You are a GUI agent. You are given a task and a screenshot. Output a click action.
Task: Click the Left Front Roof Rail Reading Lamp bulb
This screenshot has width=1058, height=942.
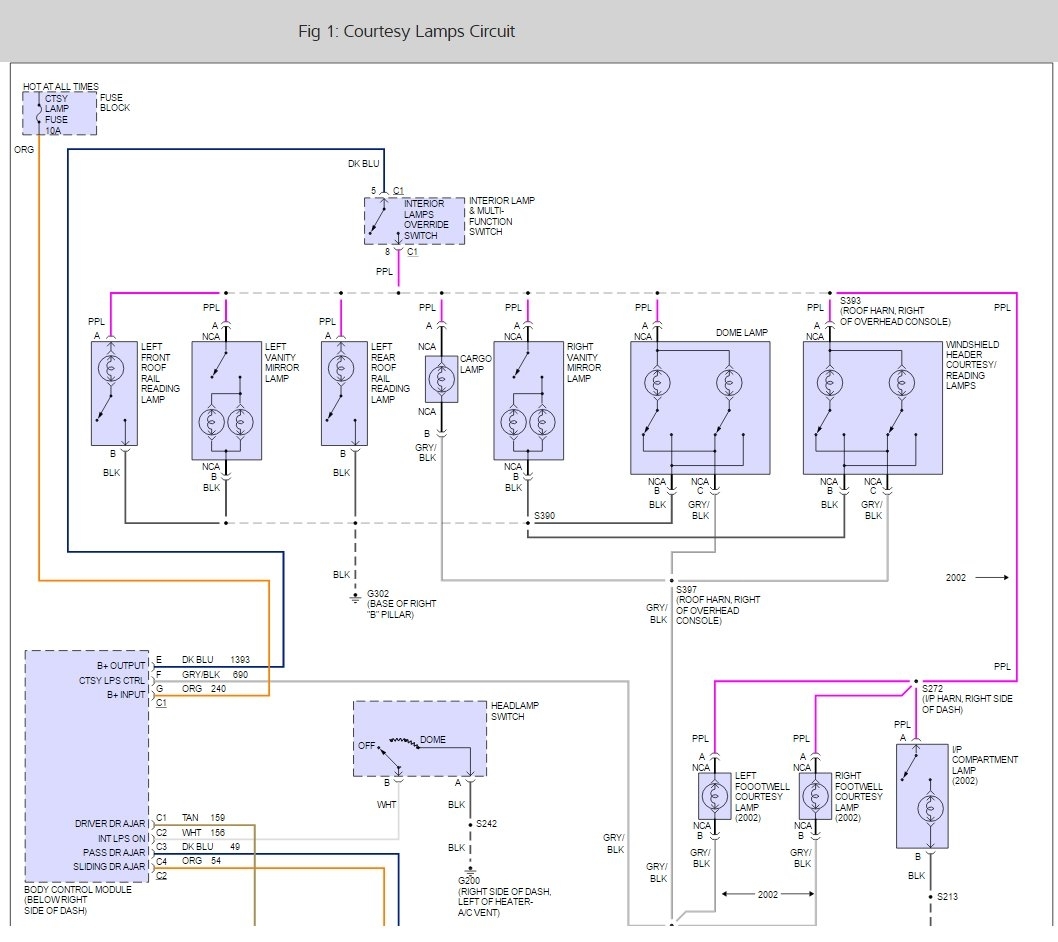point(113,366)
